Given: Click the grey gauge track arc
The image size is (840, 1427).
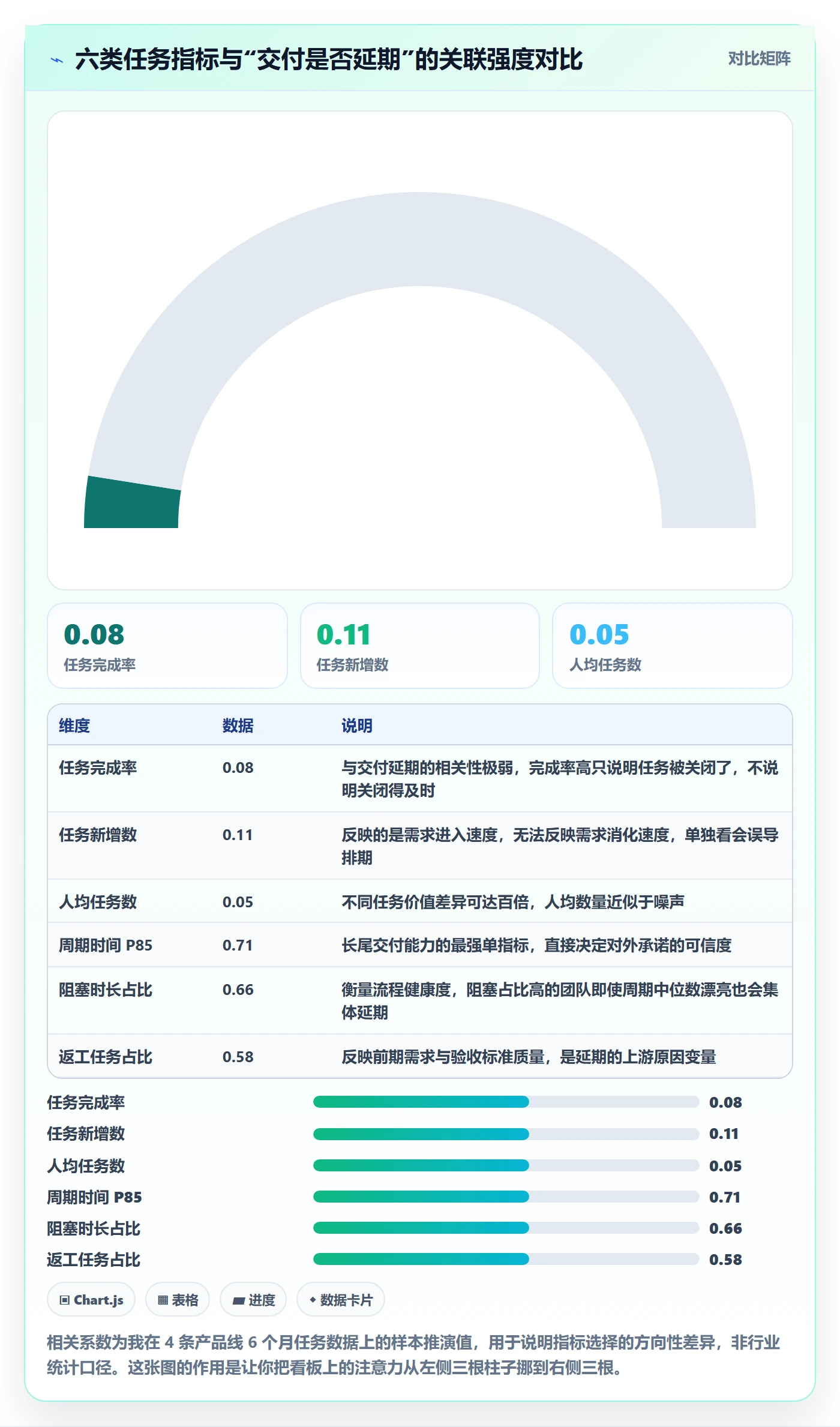Looking at the screenshot, I should (420, 239).
